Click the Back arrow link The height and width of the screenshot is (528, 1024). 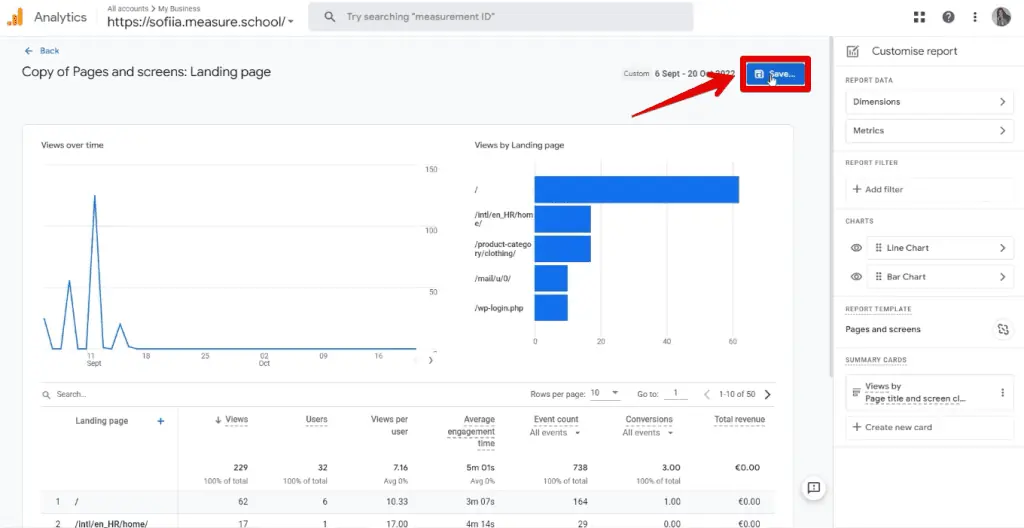(42, 50)
